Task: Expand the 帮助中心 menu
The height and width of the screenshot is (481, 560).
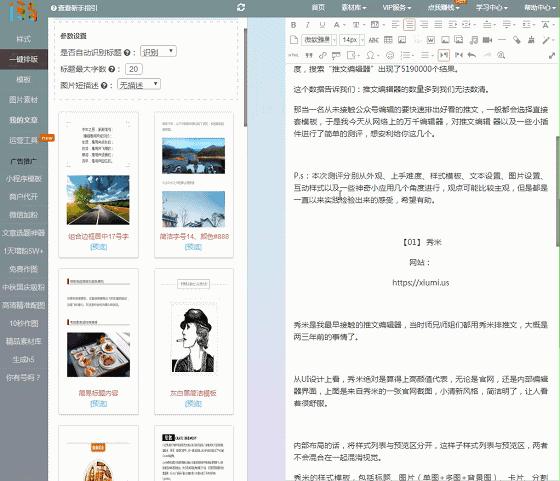Action: click(x=540, y=7)
